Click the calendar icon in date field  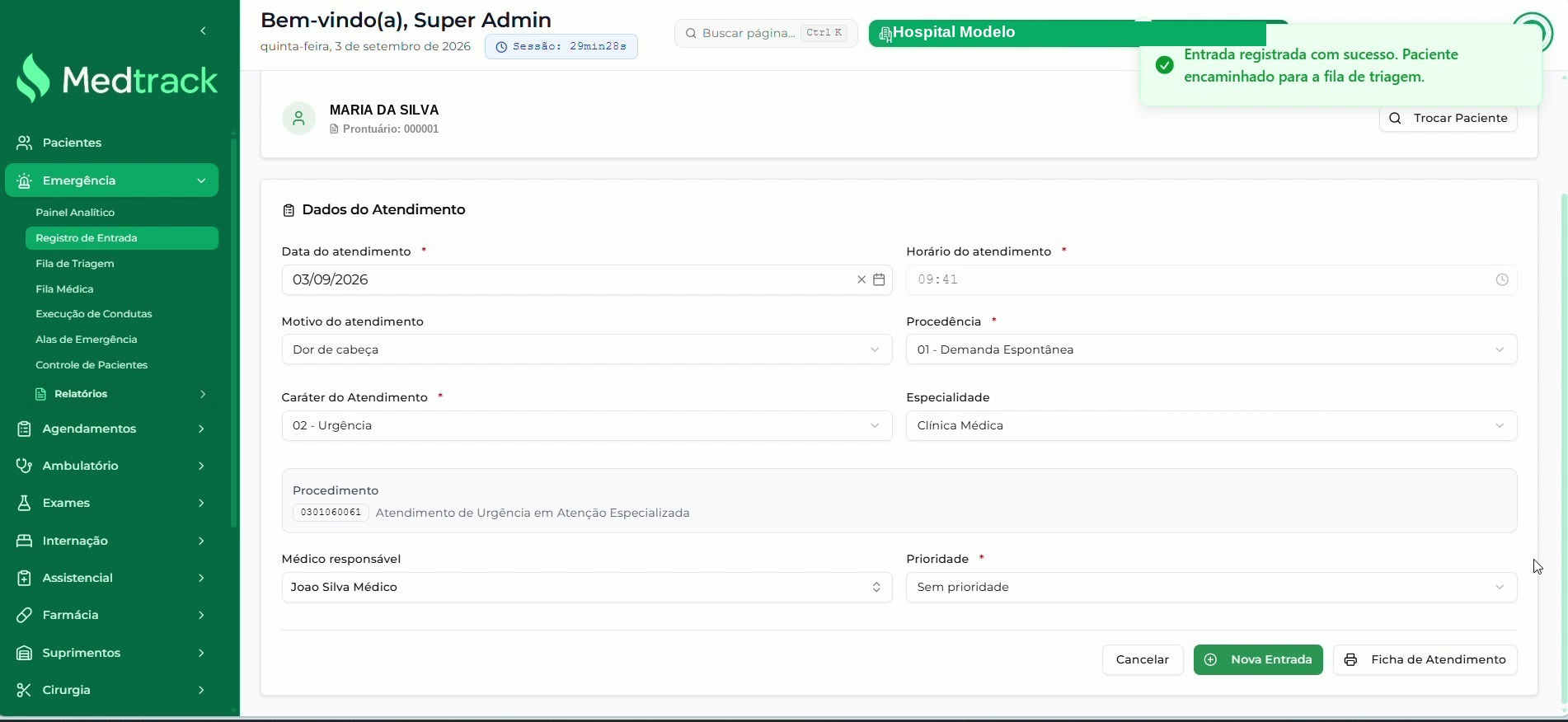(879, 279)
